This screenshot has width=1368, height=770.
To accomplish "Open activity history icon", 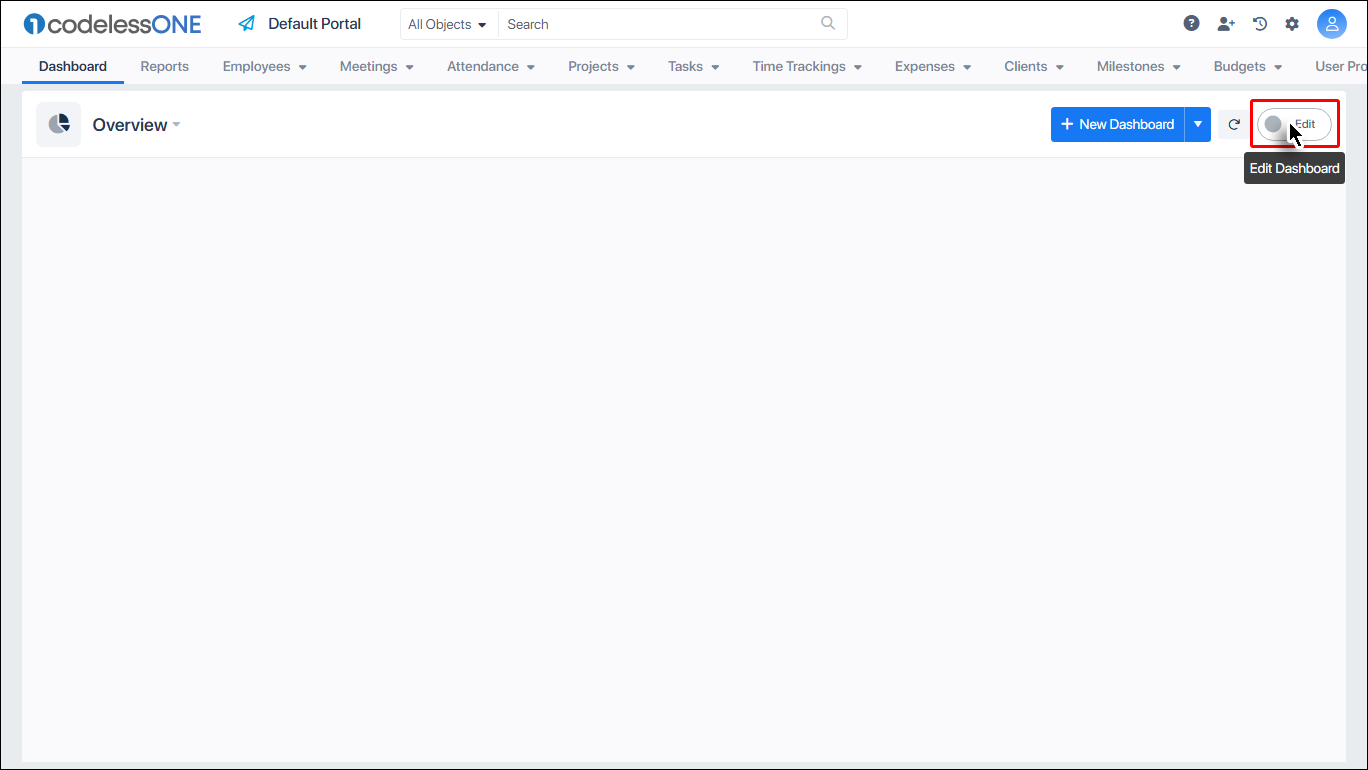I will [x=1259, y=23].
